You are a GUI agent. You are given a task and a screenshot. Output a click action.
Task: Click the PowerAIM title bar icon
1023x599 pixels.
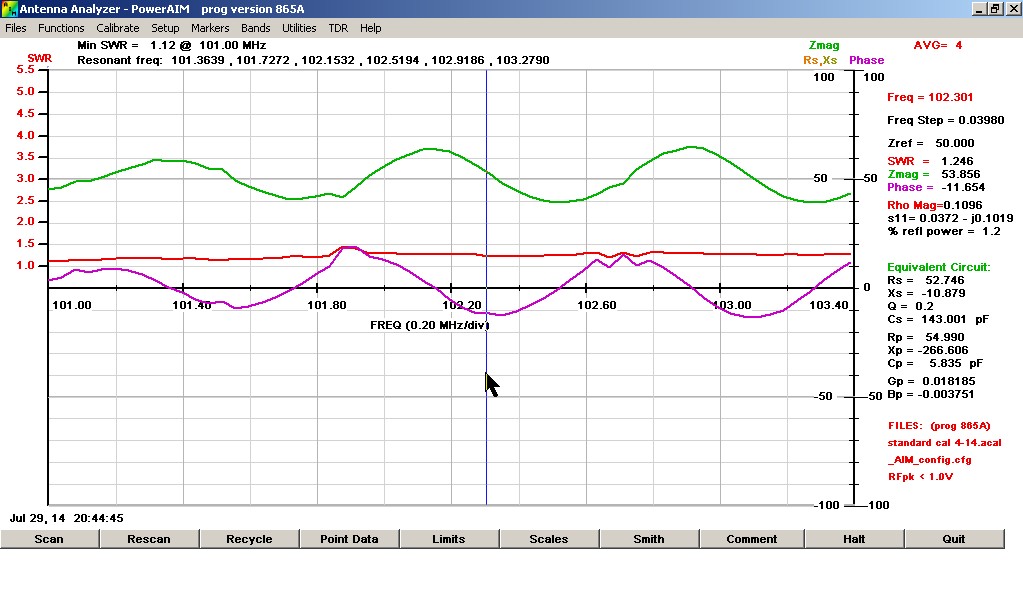pyautogui.click(x=10, y=9)
